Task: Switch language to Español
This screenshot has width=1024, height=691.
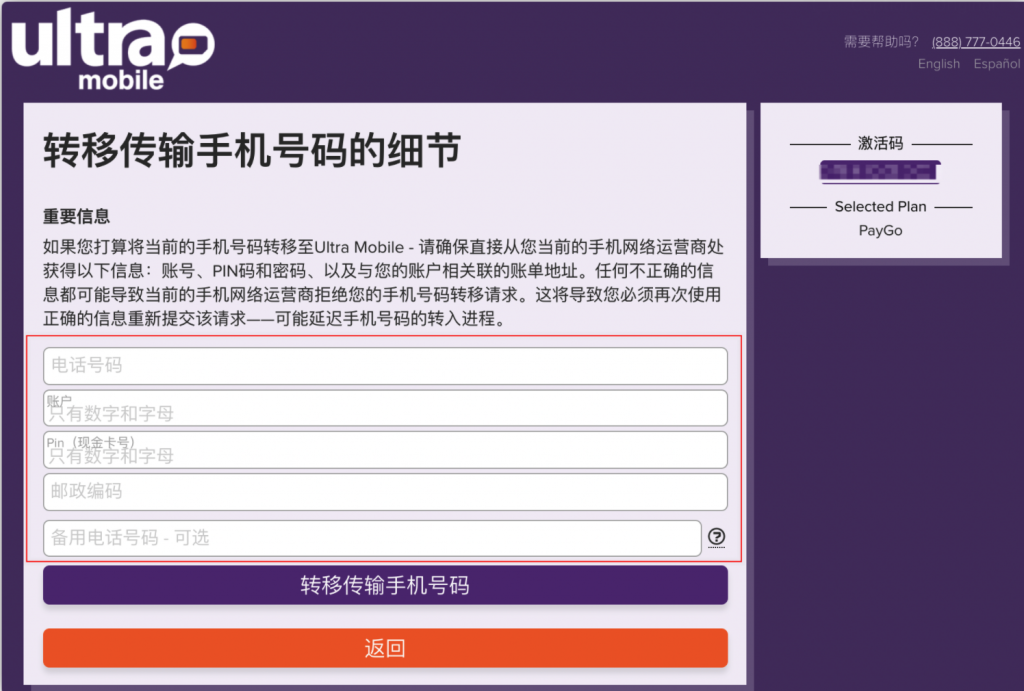Action: click(997, 64)
